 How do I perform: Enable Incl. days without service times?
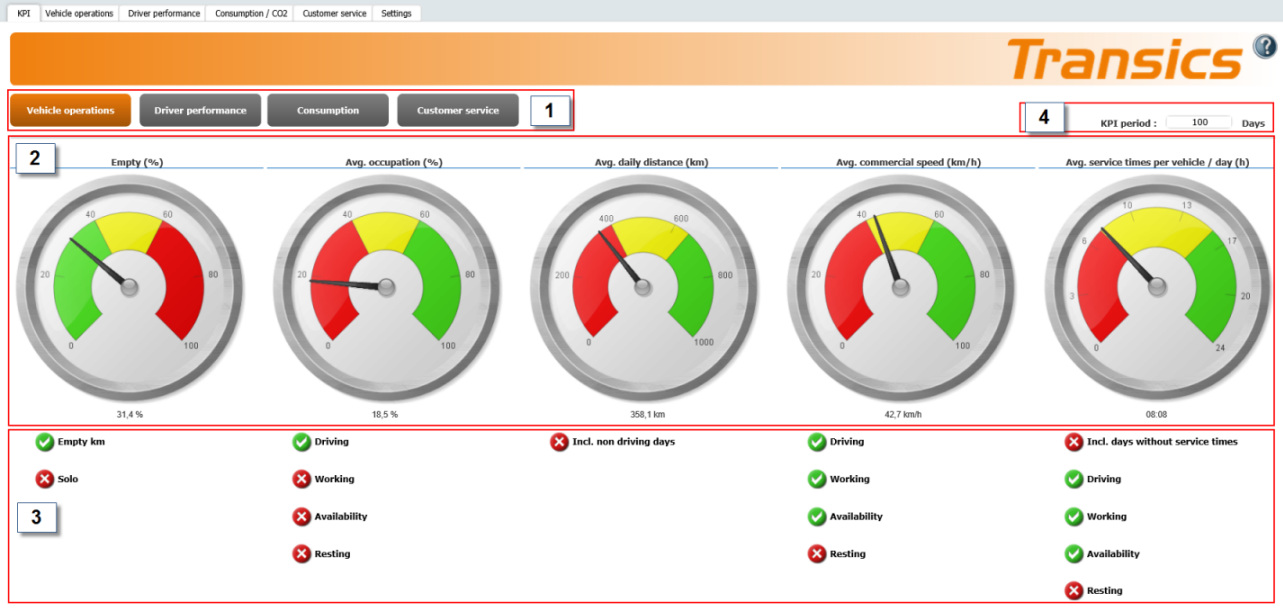point(1074,442)
